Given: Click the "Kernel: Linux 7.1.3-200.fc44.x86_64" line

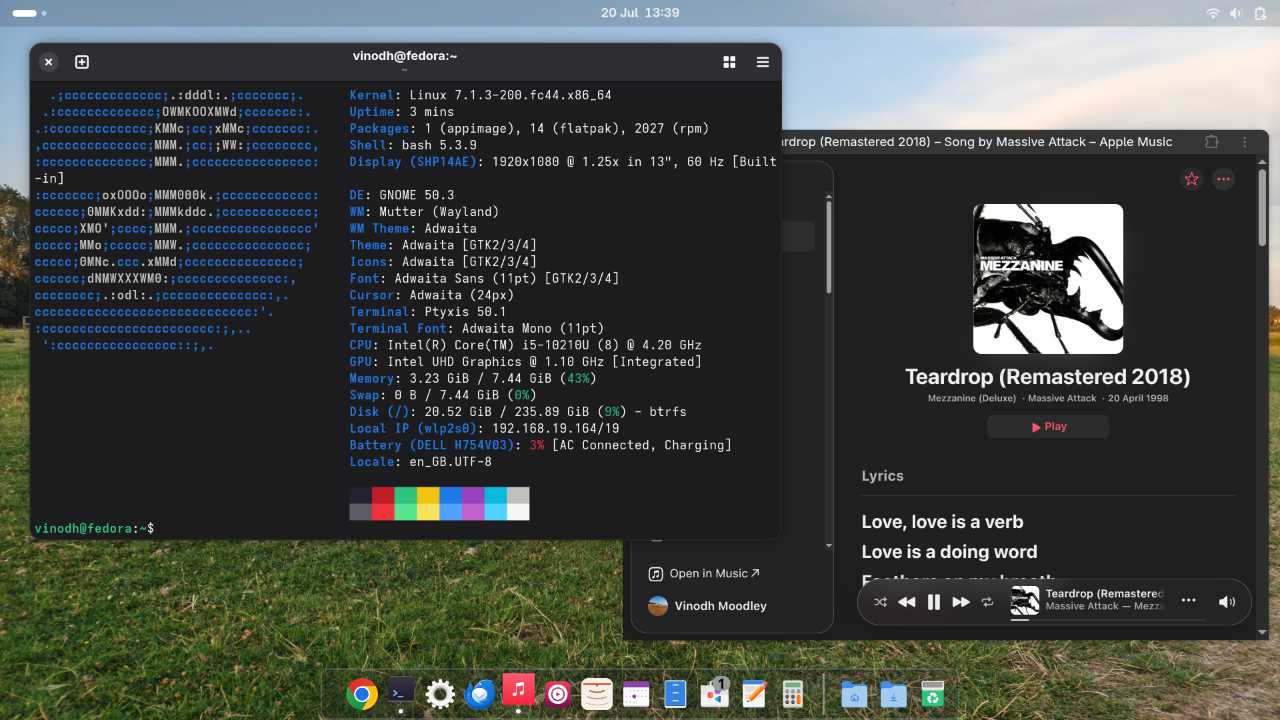Looking at the screenshot, I should coord(480,95).
